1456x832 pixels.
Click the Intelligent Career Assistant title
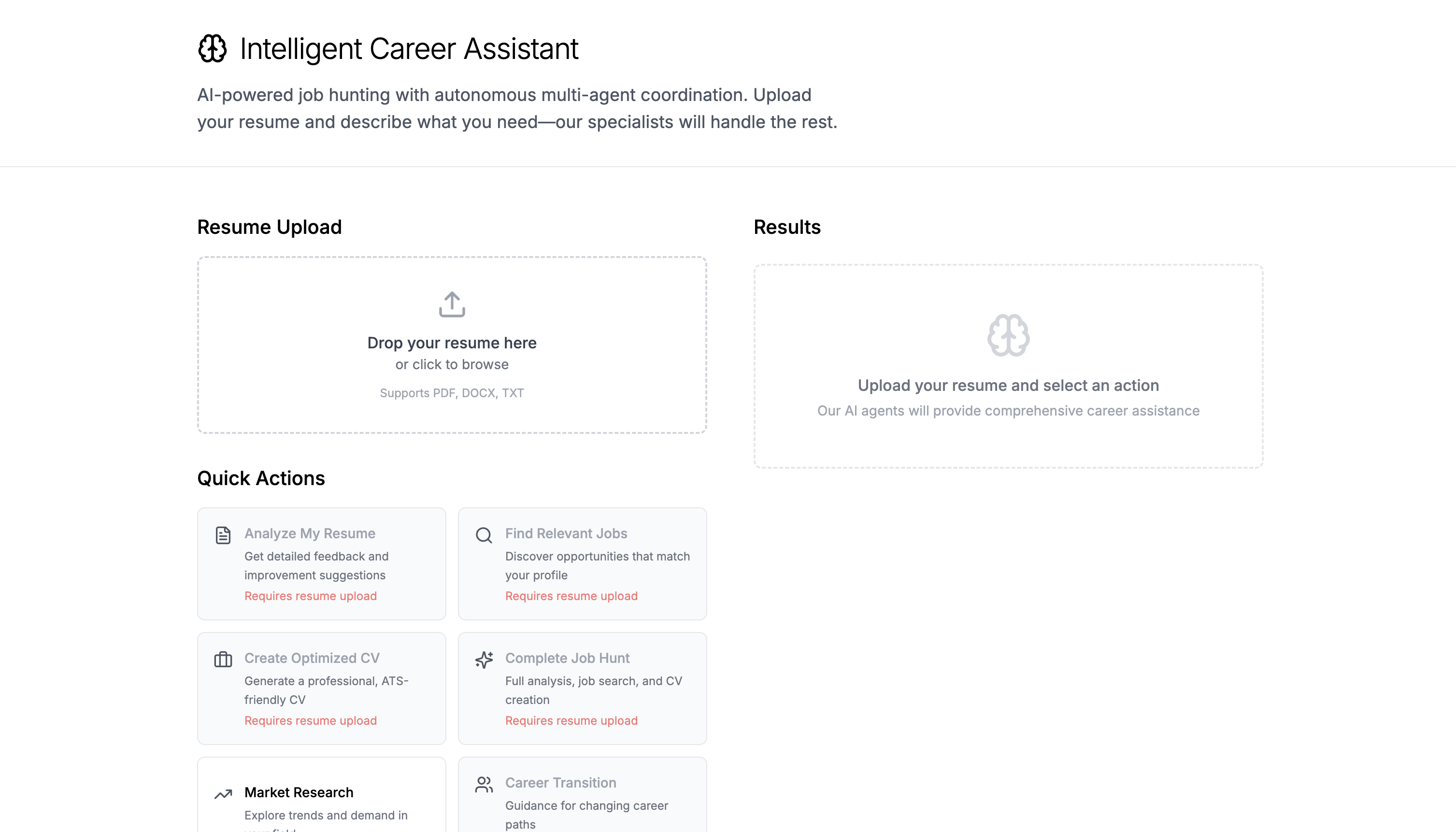pyautogui.click(x=409, y=49)
